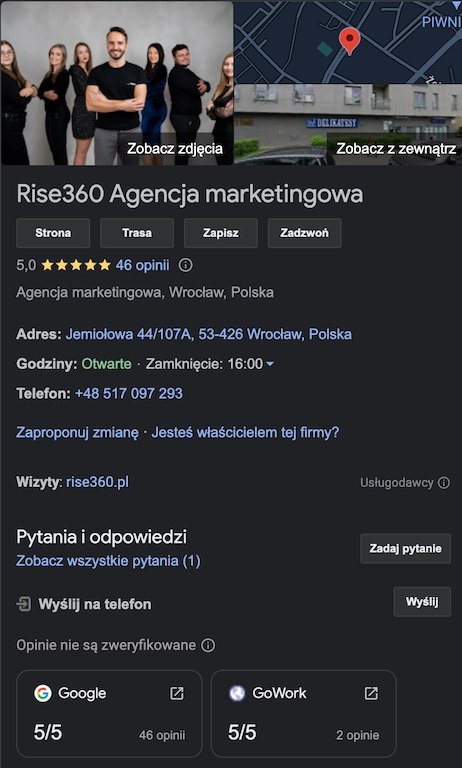Save the place with Zapisz button
The image size is (462, 768).
220,233
